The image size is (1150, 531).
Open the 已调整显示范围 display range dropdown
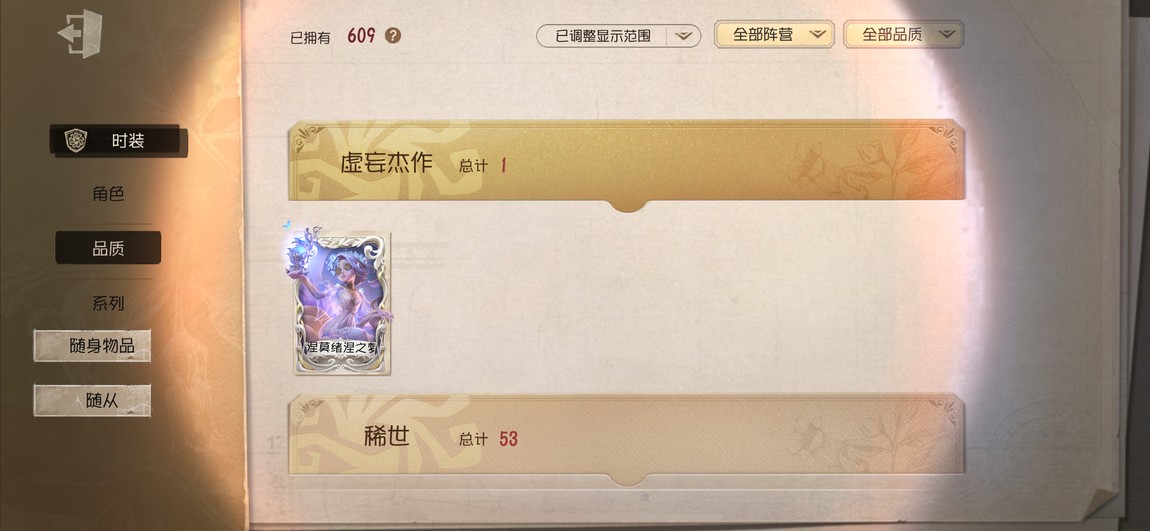[618, 35]
